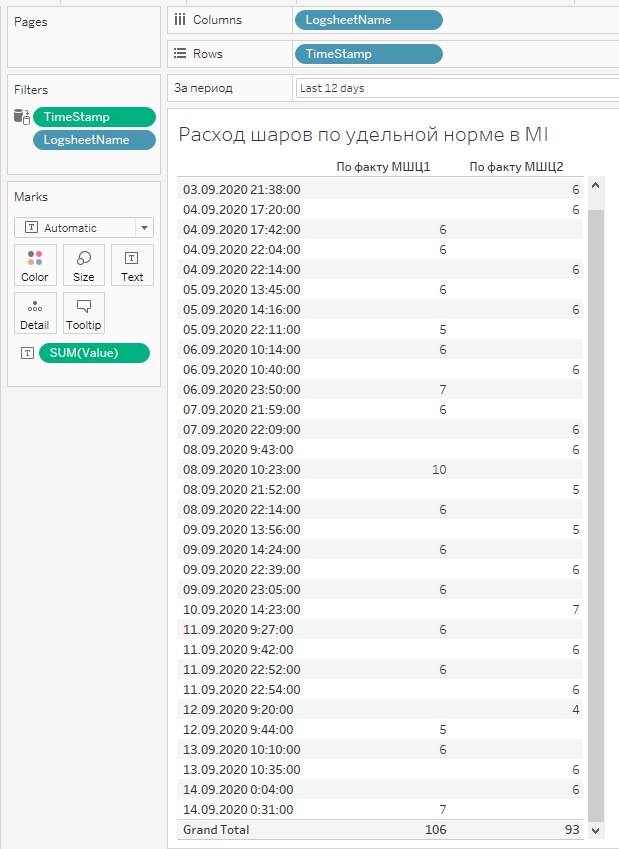Select row 14.09.2020 0:31:00
This screenshot has height=849, width=619.
click(380, 809)
